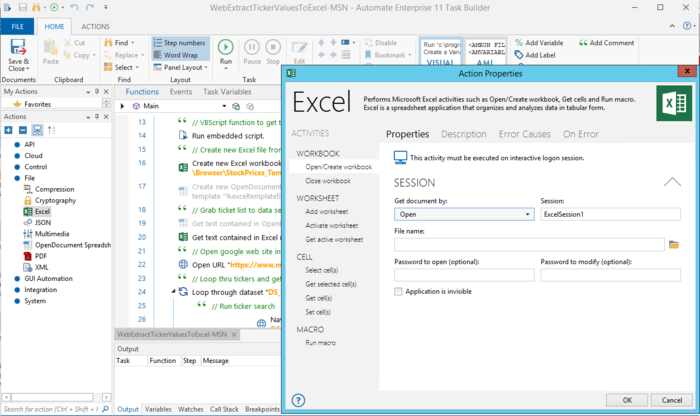
Task: Select the Add worksheet activity
Action: coord(326,212)
